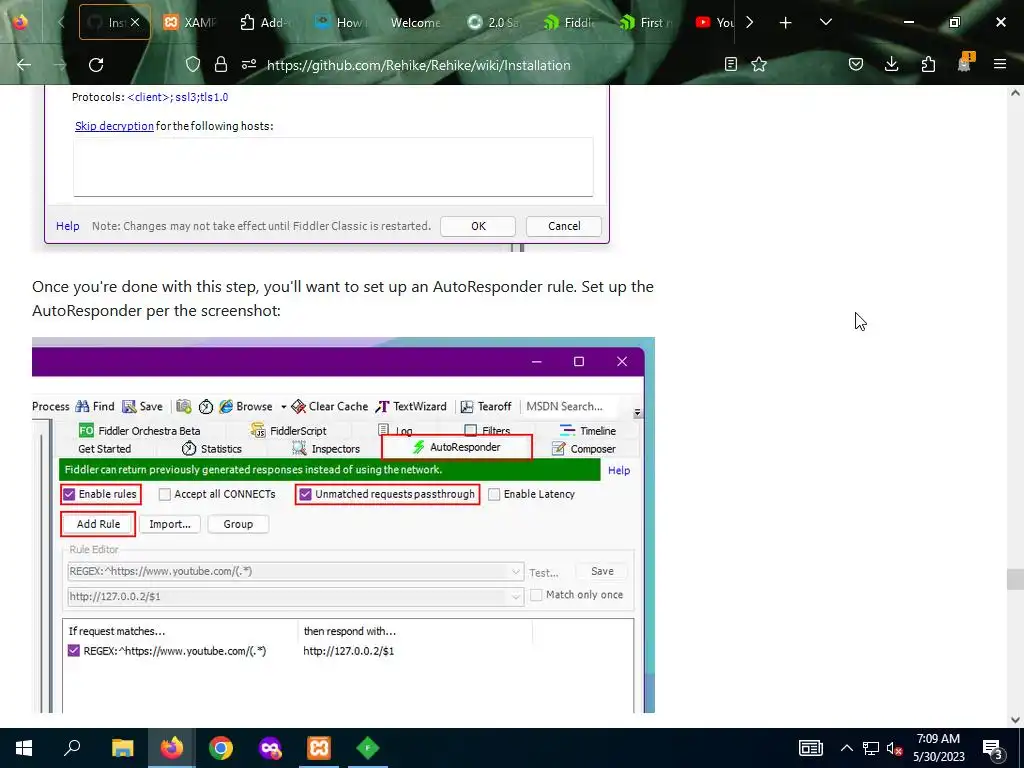1024x768 pixels.
Task: Reload the current GitHub wiki page
Action: (96, 65)
